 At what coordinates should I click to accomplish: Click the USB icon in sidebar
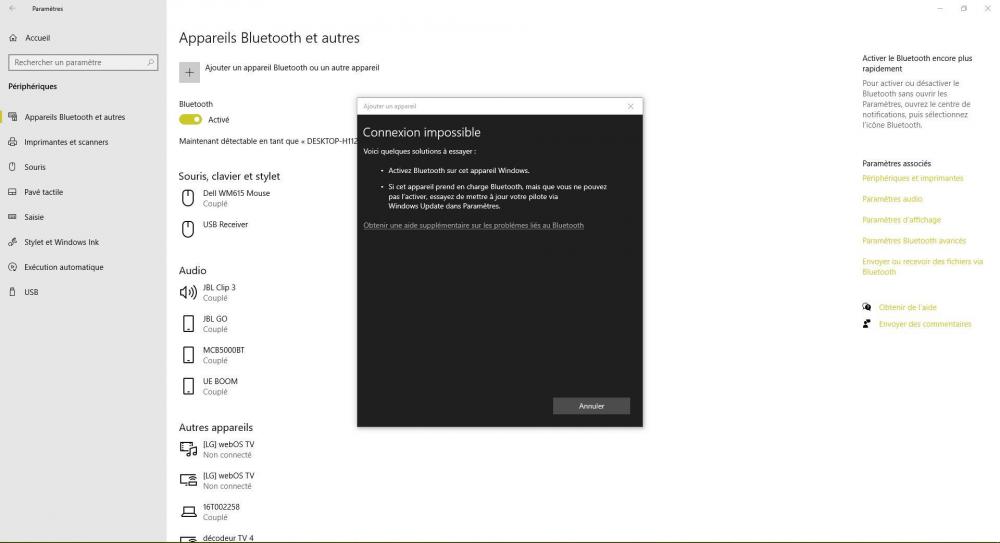(12, 292)
